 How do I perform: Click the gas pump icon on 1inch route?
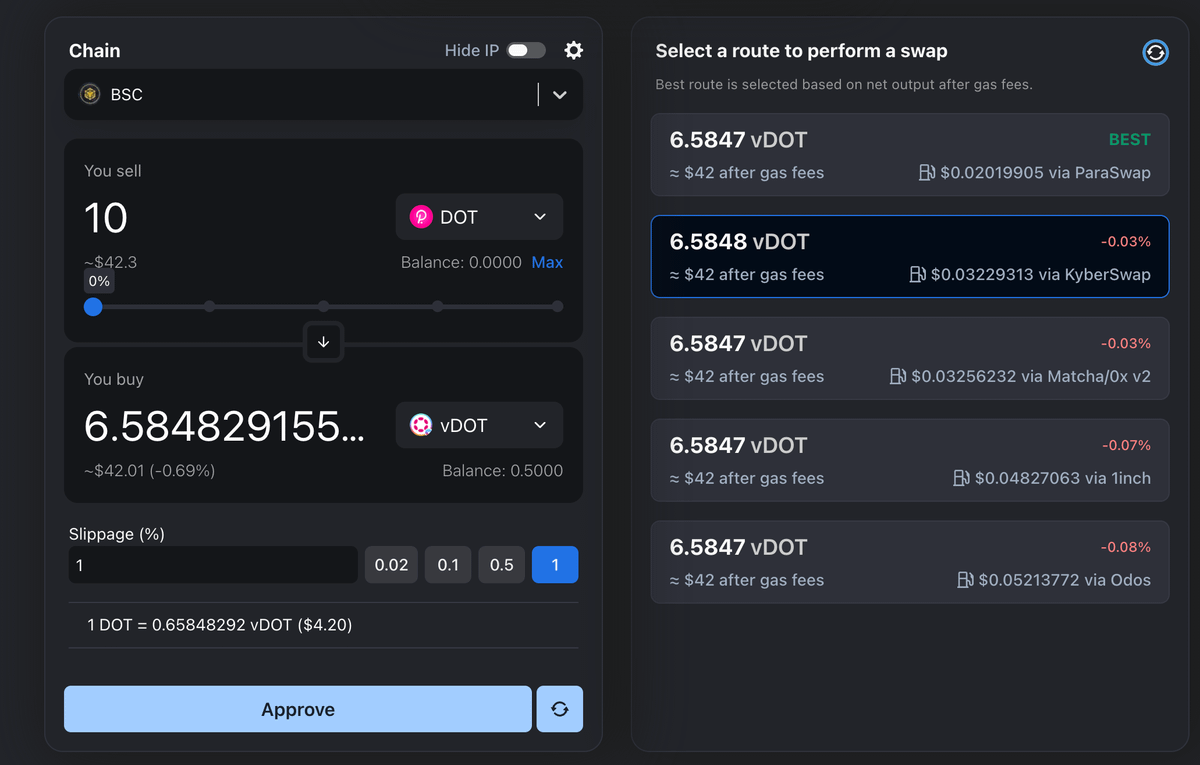point(961,479)
